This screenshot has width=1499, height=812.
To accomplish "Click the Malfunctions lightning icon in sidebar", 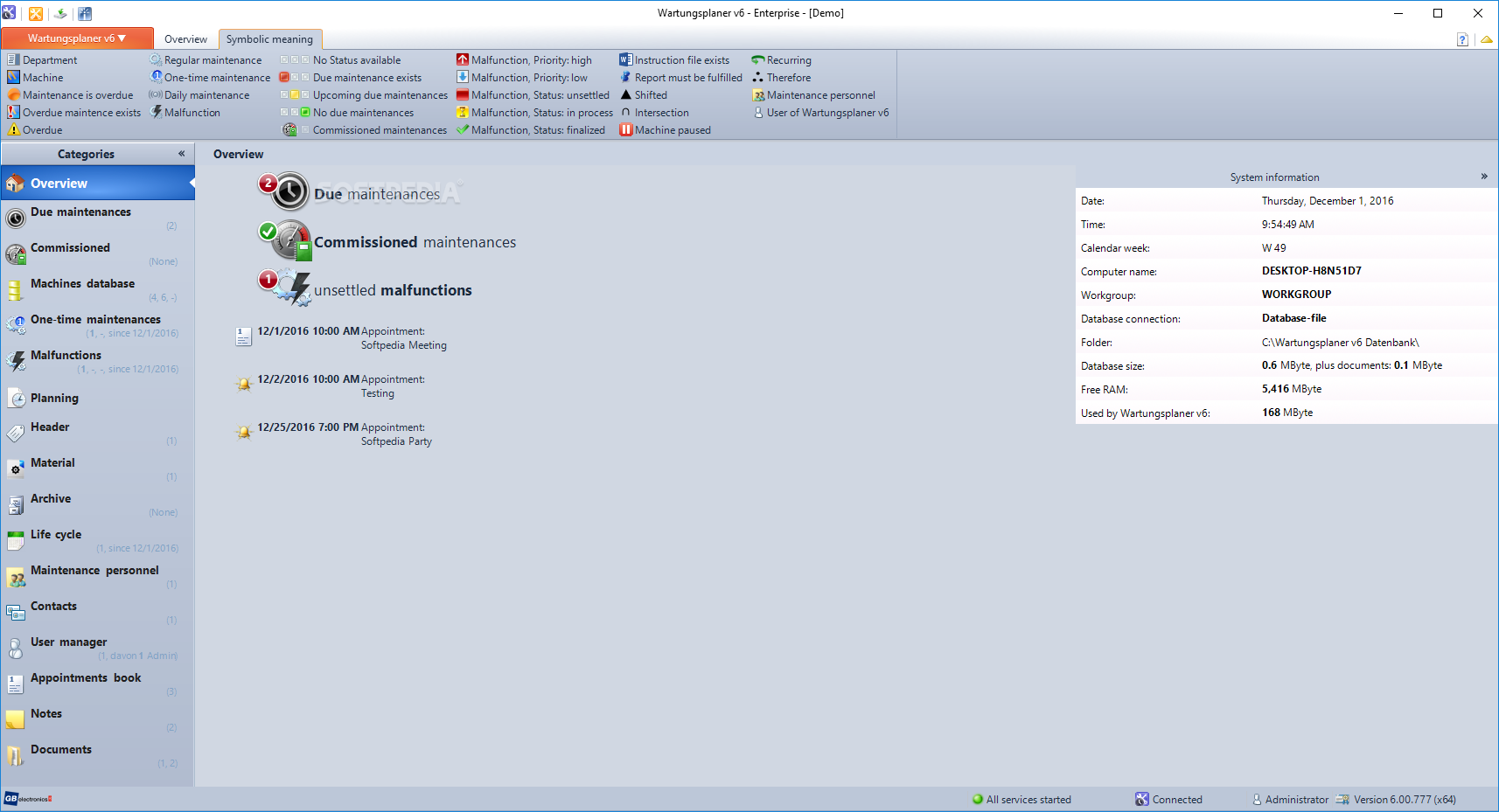I will click(x=16, y=361).
